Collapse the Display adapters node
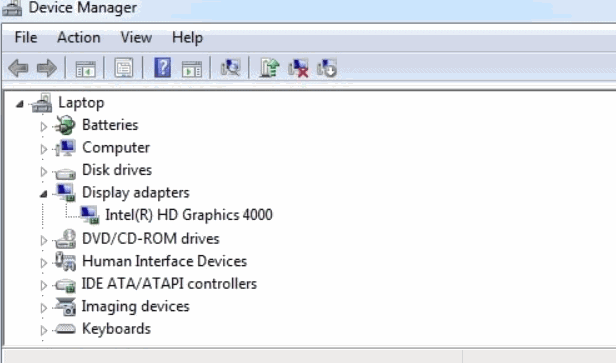 point(43,194)
